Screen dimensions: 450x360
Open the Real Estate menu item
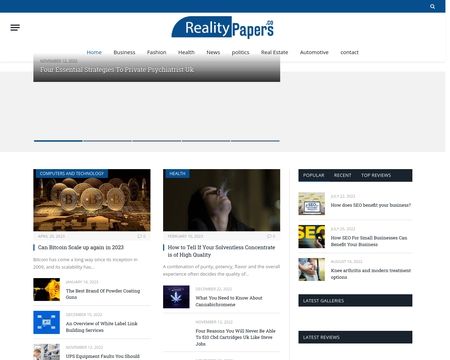pyautogui.click(x=274, y=52)
